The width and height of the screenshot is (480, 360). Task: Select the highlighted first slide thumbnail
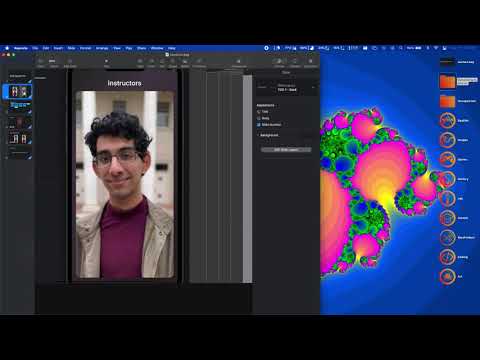pos(18,91)
